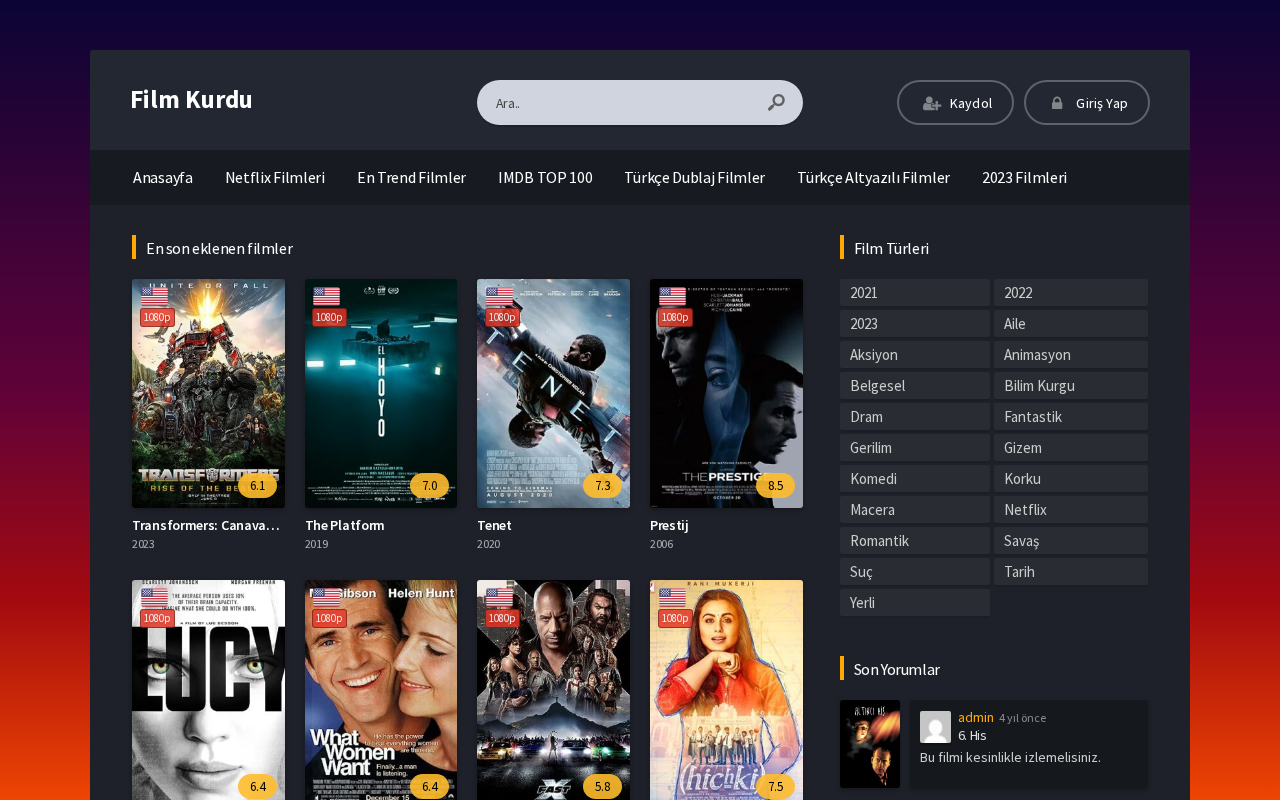Screen dimensions: 1280x800
Task: Open Türkçe Dublaj Filmler menu
Action: 695,177
